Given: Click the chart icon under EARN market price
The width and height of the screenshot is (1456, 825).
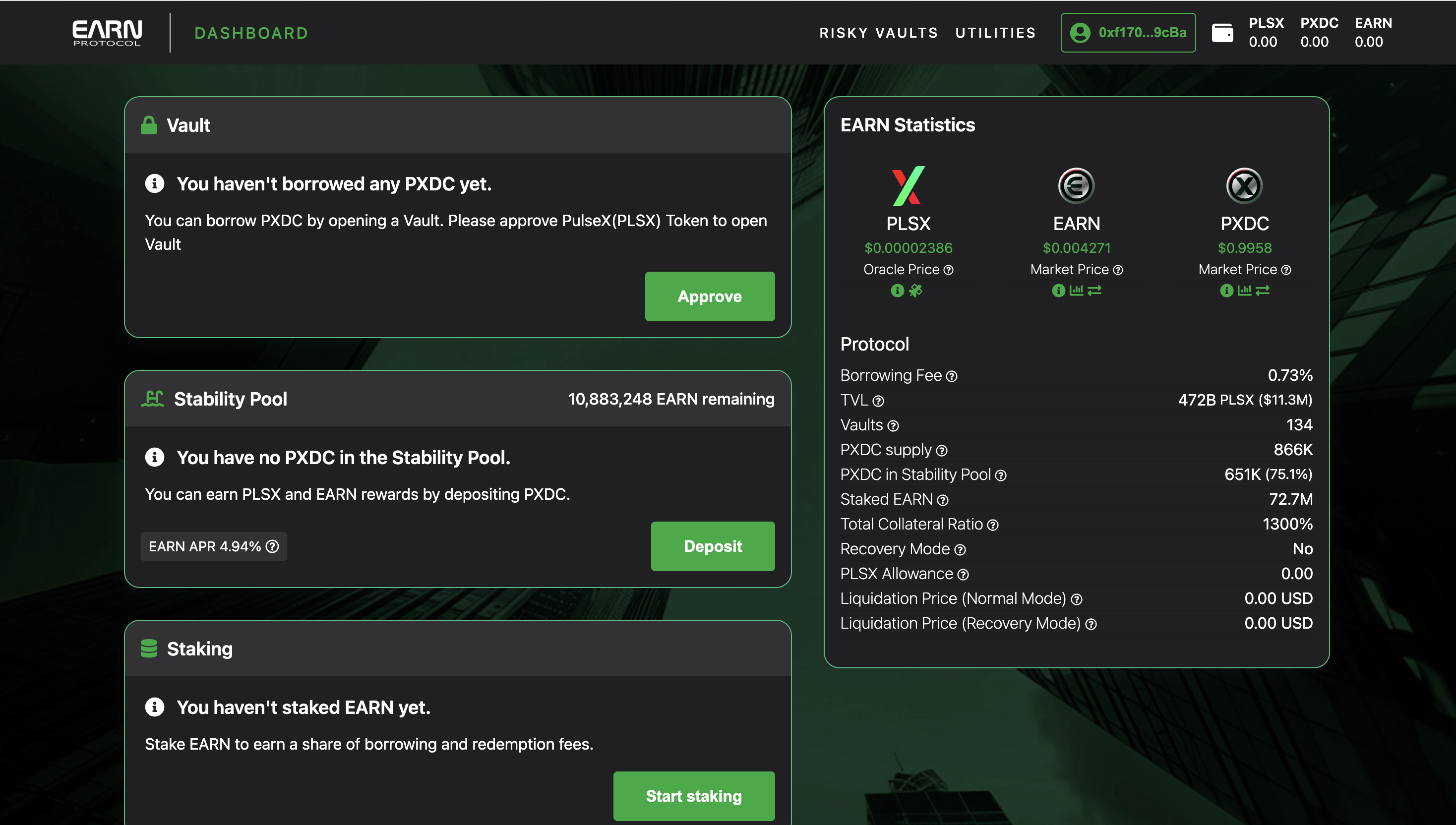Looking at the screenshot, I should tap(1076, 291).
